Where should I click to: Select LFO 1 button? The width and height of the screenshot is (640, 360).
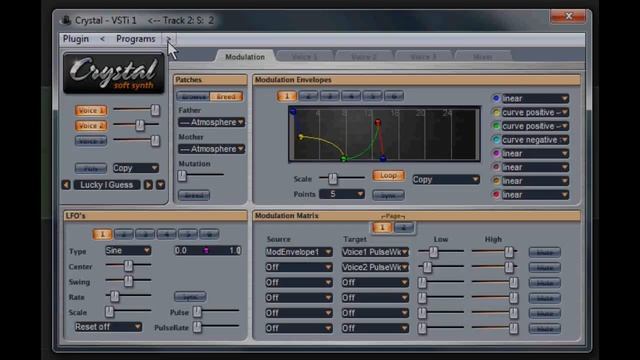[102, 234]
